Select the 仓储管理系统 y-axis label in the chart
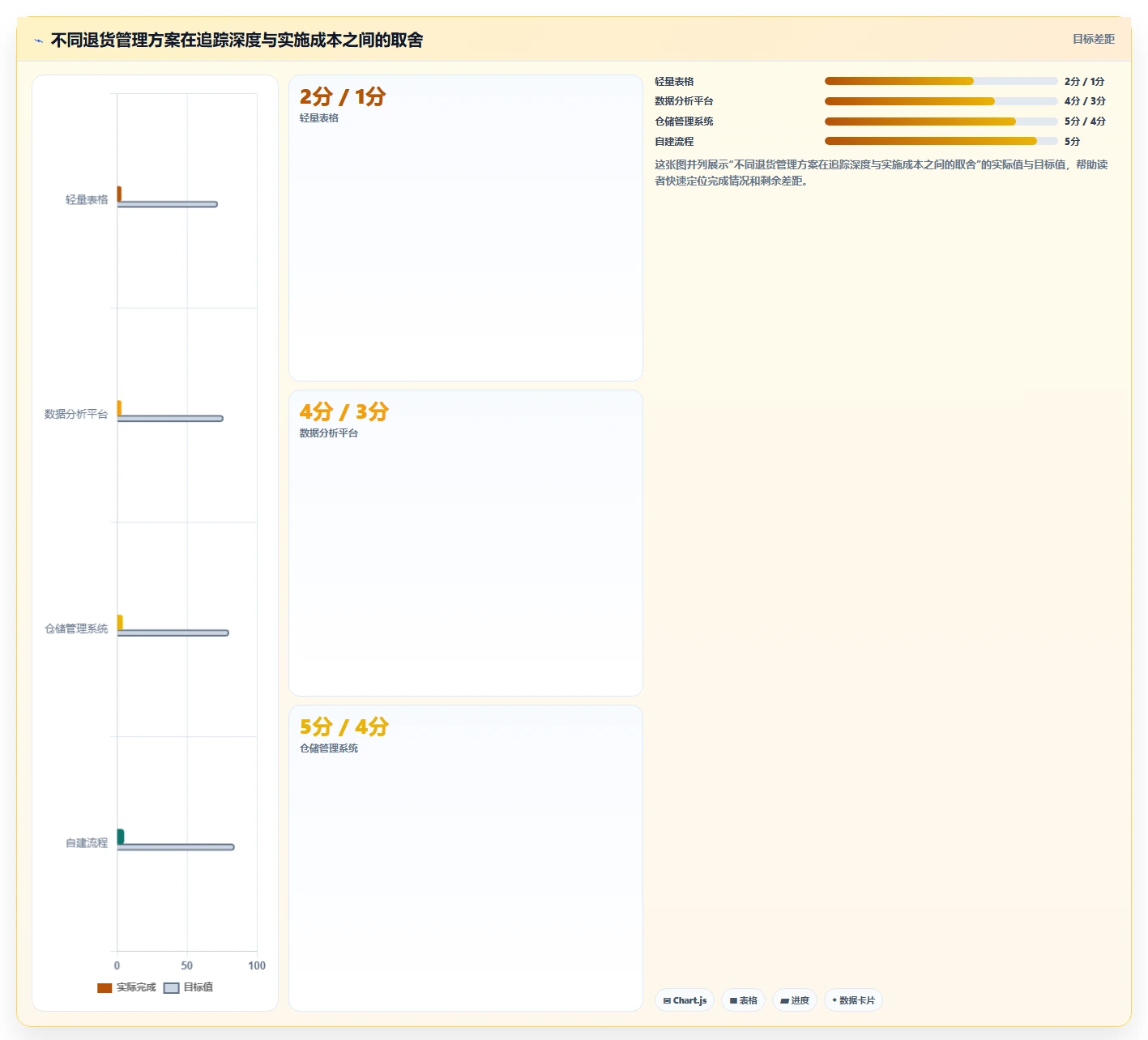The height and width of the screenshot is (1040, 1148). click(x=76, y=629)
